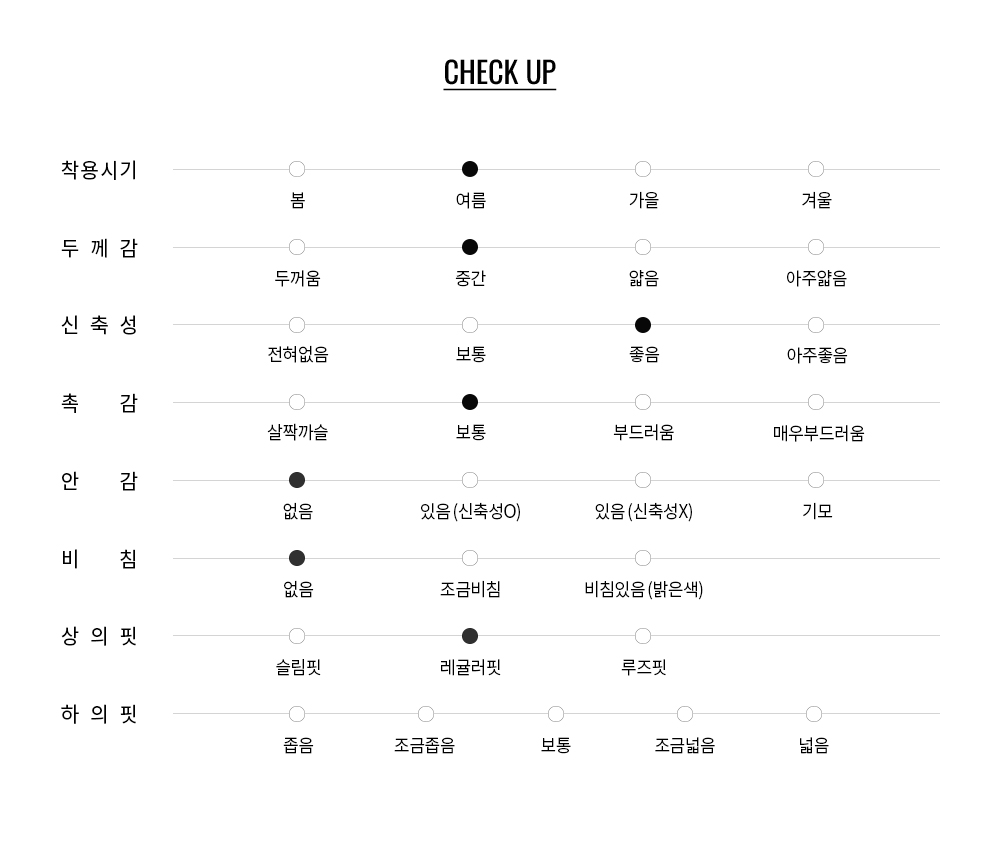1000x852 pixels.
Task: Click the CHECK UP heading
Action: click(x=500, y=72)
